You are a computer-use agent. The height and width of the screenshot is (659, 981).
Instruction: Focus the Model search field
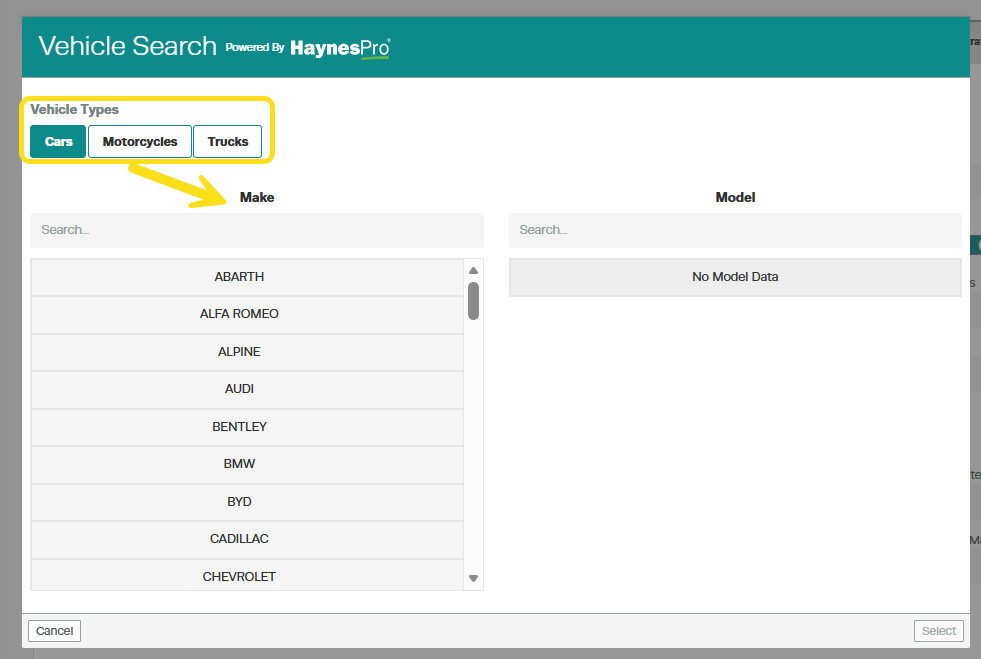[x=735, y=230]
